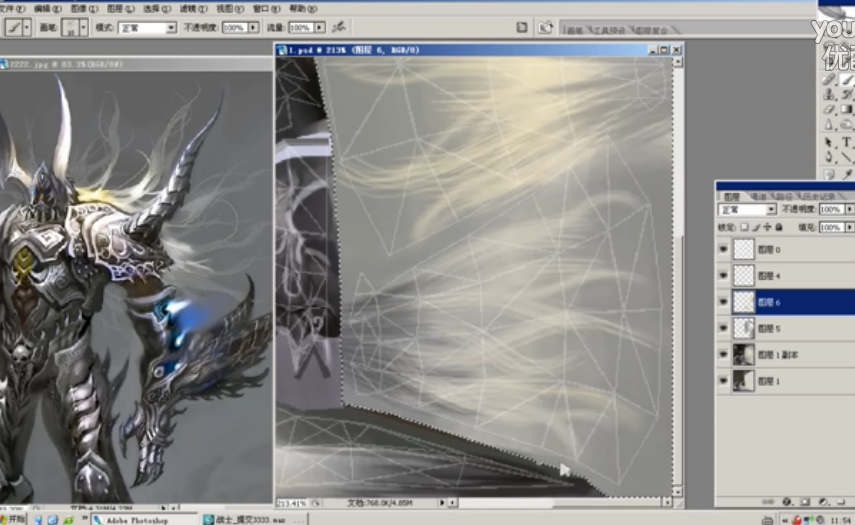The height and width of the screenshot is (525, 855).
Task: Click the link layers icon
Action: coord(768,502)
